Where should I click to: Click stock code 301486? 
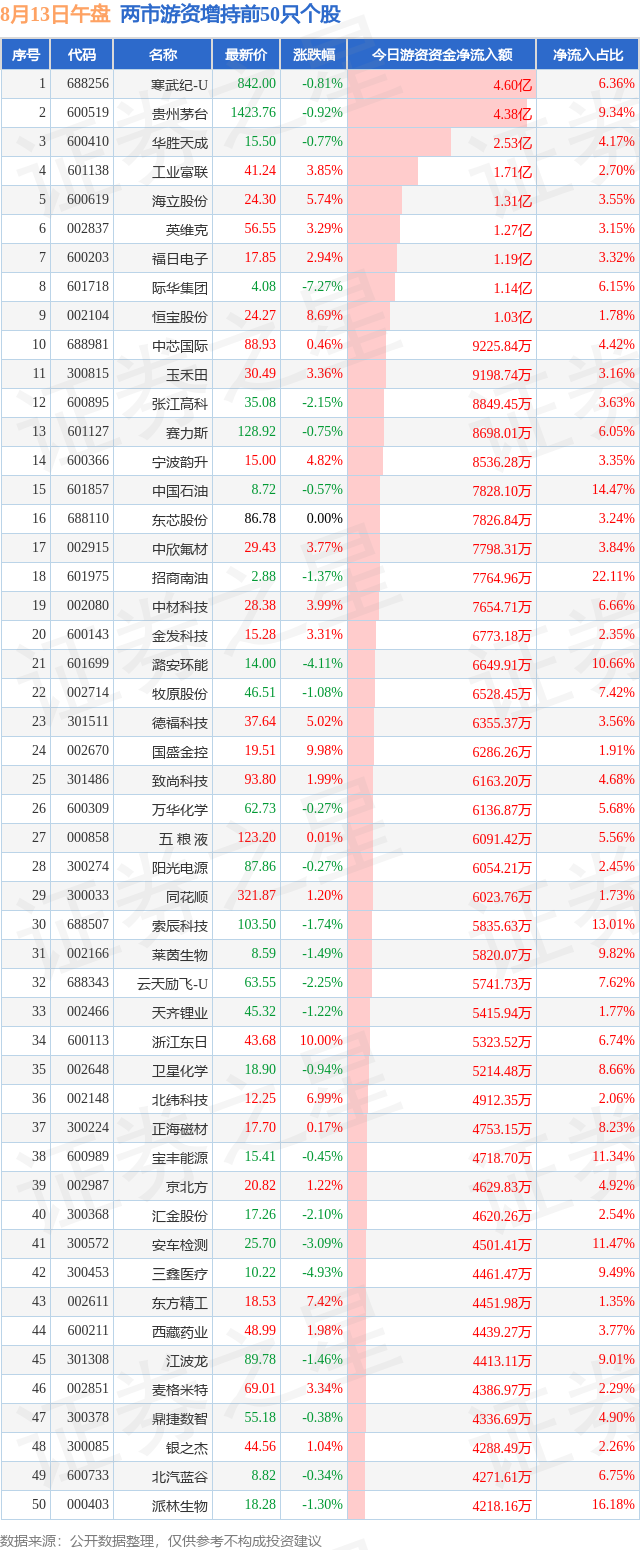click(89, 780)
